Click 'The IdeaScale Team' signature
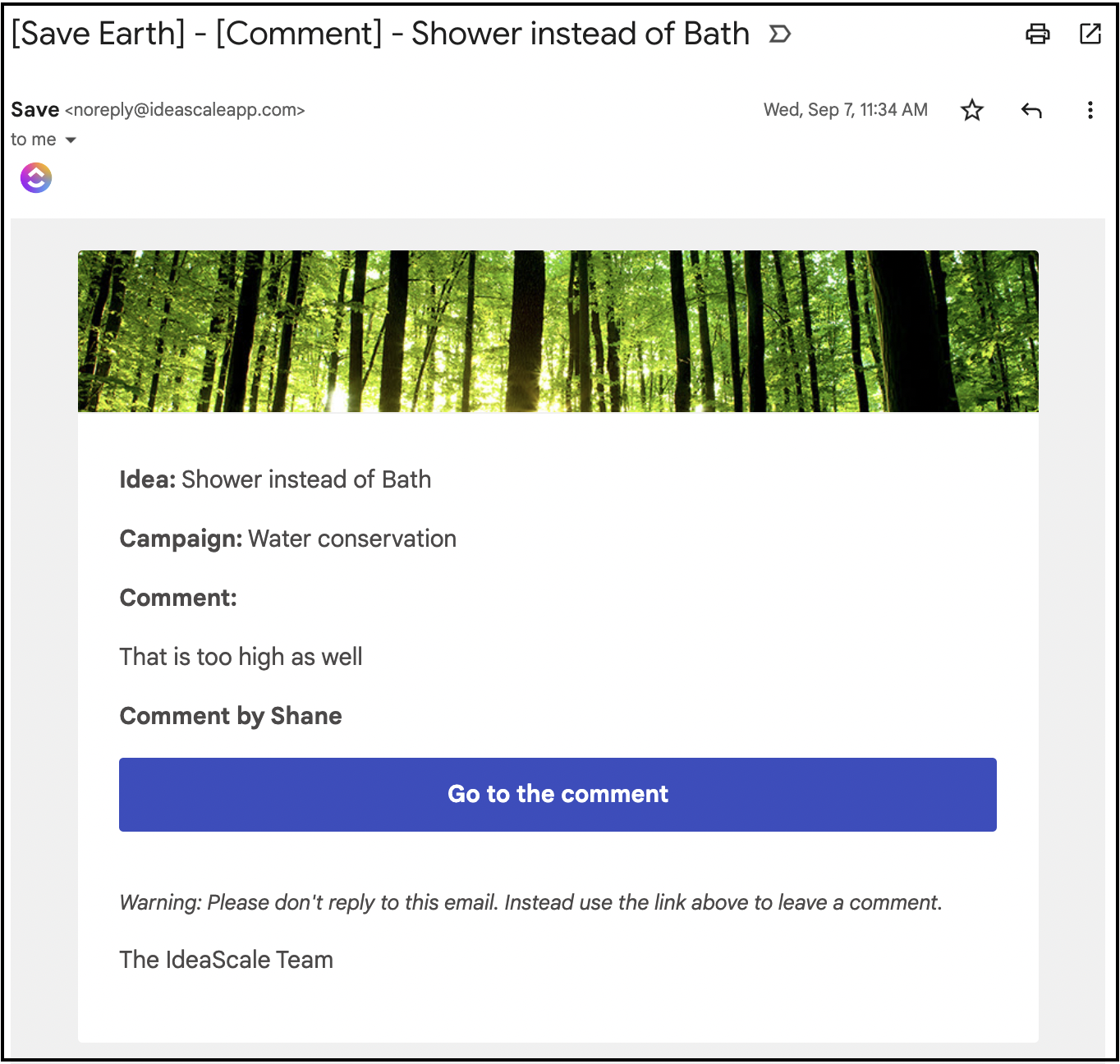The height and width of the screenshot is (1064, 1120). [x=227, y=960]
